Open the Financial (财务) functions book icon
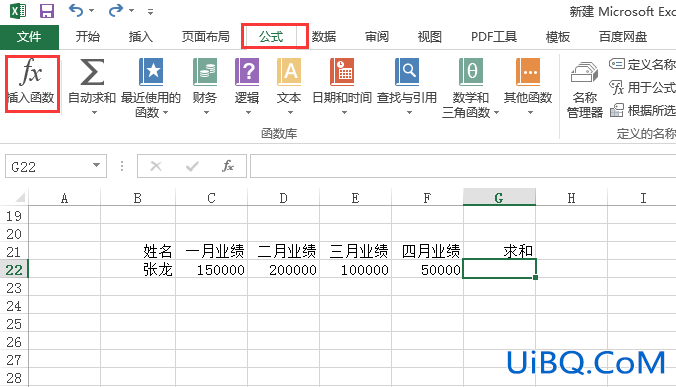Screen dimensions: 676x387 (x=205, y=72)
